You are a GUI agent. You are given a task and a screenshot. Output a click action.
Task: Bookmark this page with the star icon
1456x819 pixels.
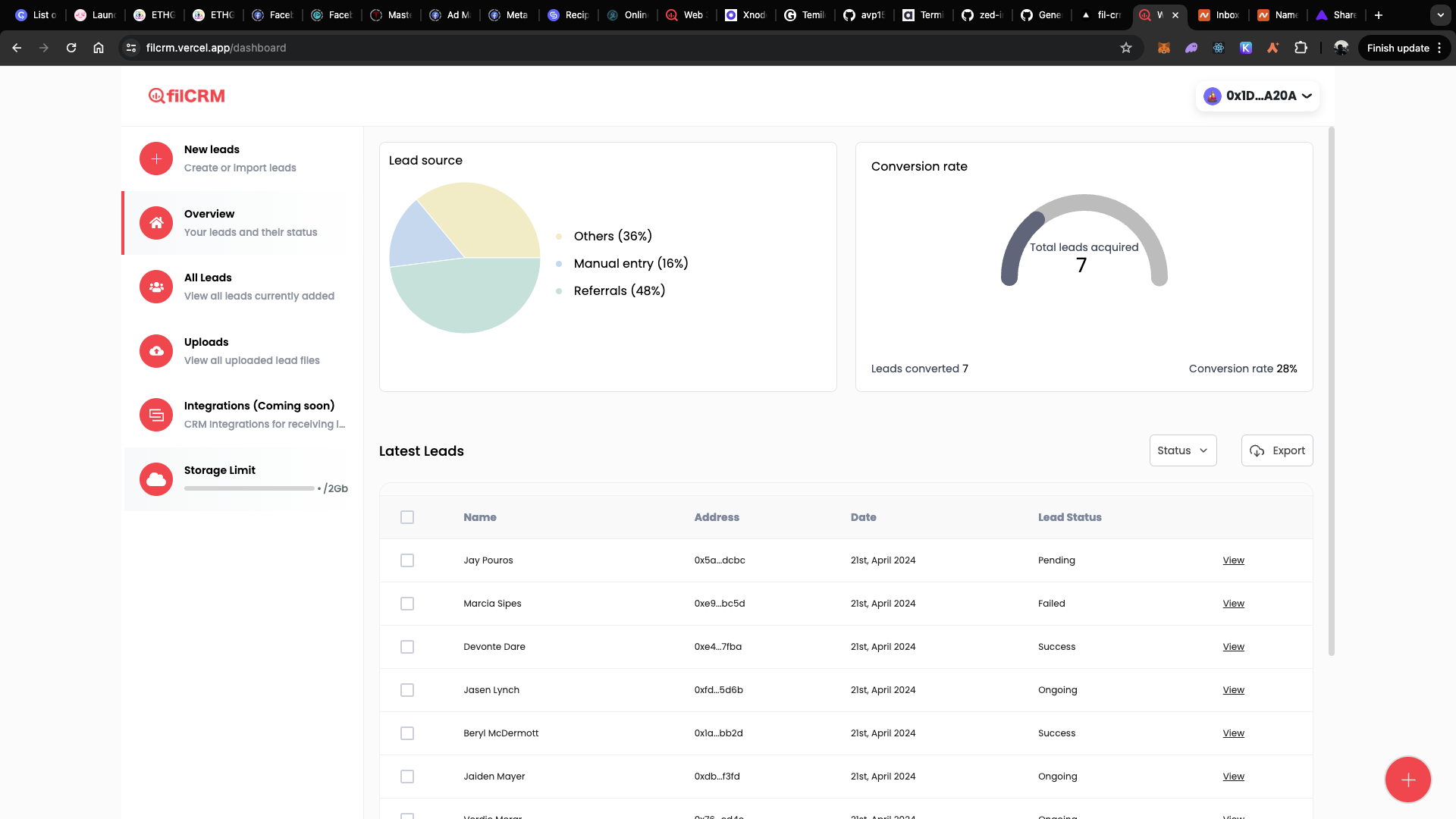(1126, 48)
